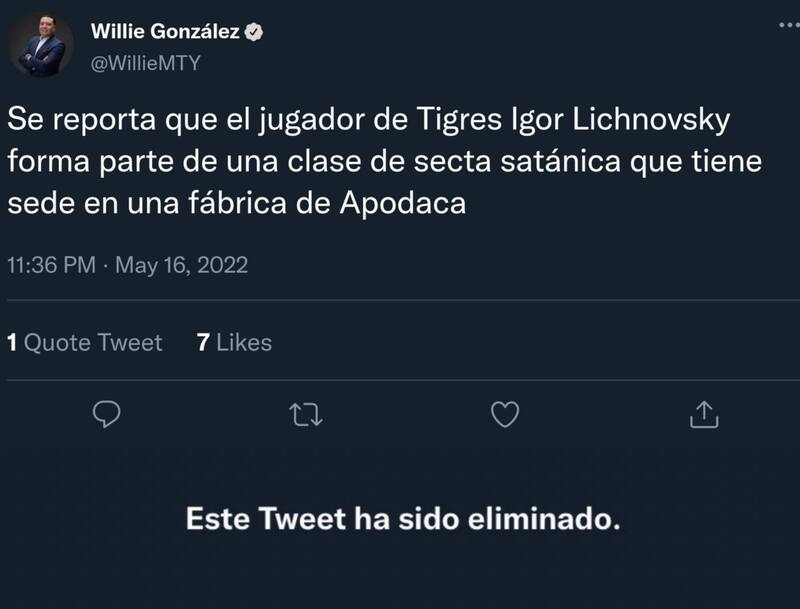Viewport: 800px width, 609px height.
Task: Open the three-dot more options menu
Action: coord(788,24)
